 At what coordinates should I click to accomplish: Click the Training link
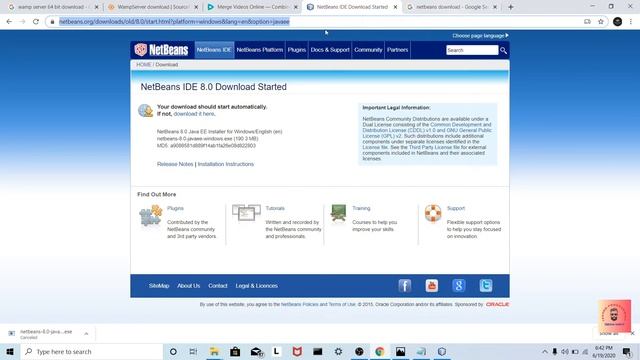tap(361, 208)
